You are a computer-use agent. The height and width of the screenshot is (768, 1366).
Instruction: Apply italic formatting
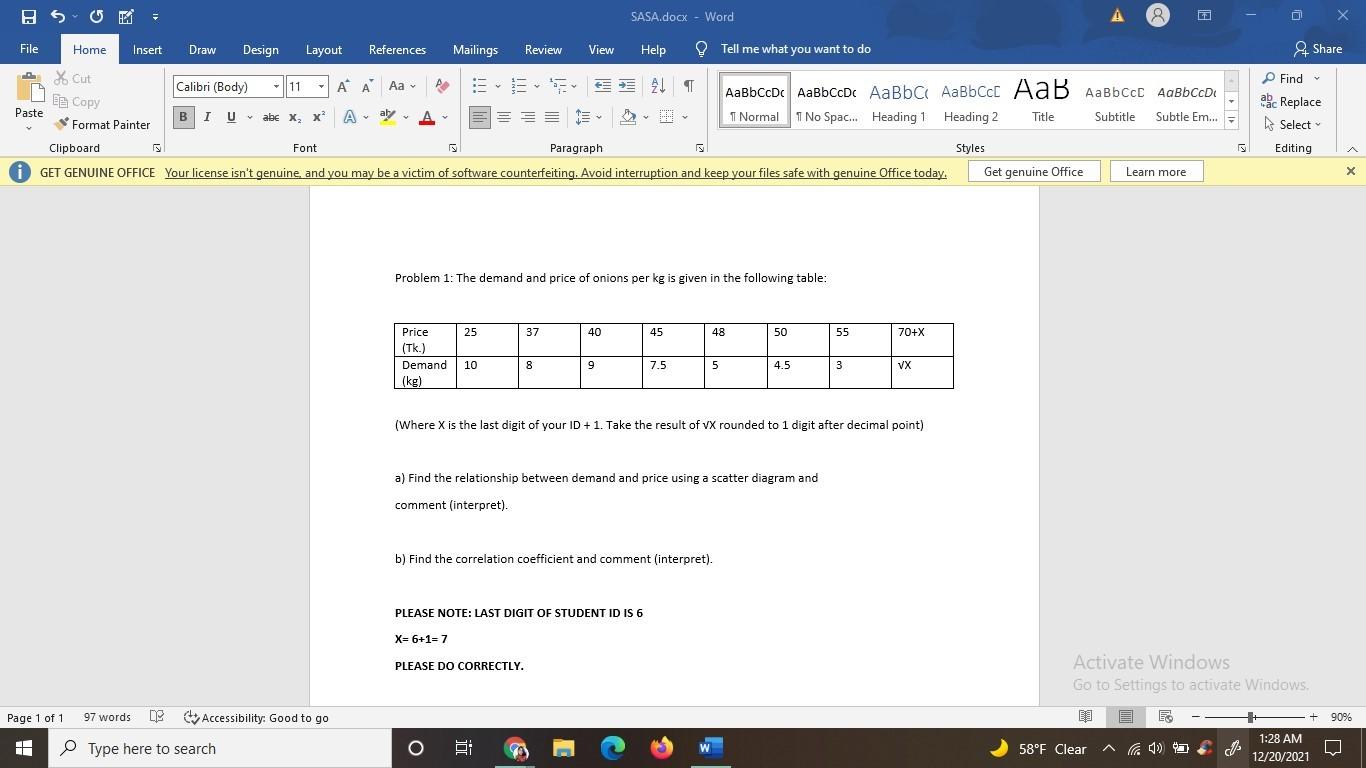tap(206, 117)
